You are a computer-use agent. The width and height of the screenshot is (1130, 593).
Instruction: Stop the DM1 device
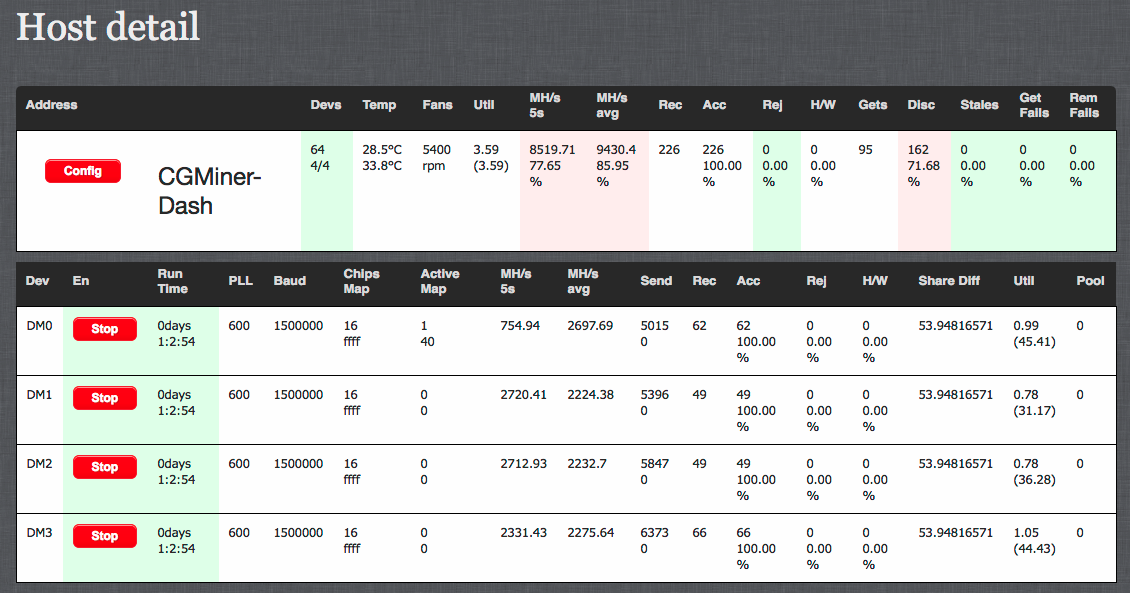click(104, 398)
